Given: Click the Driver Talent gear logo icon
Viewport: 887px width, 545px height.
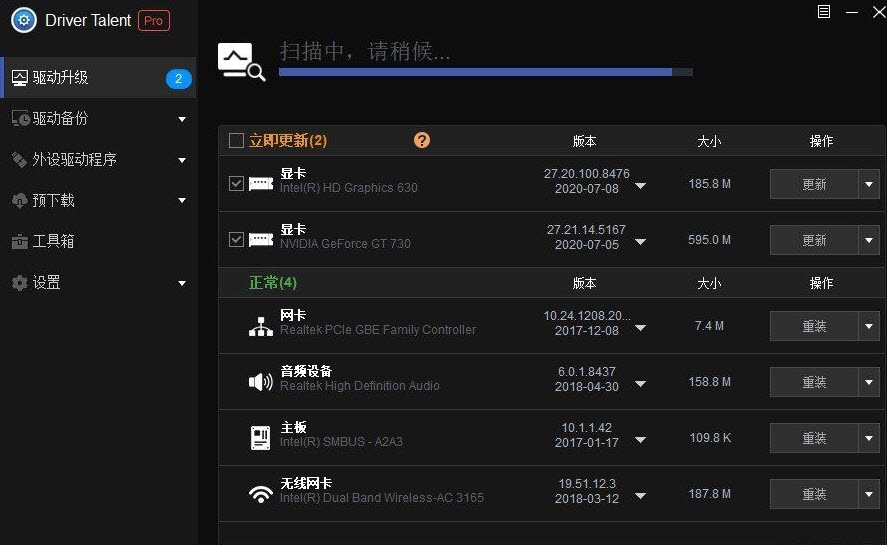Looking at the screenshot, I should 24,20.
